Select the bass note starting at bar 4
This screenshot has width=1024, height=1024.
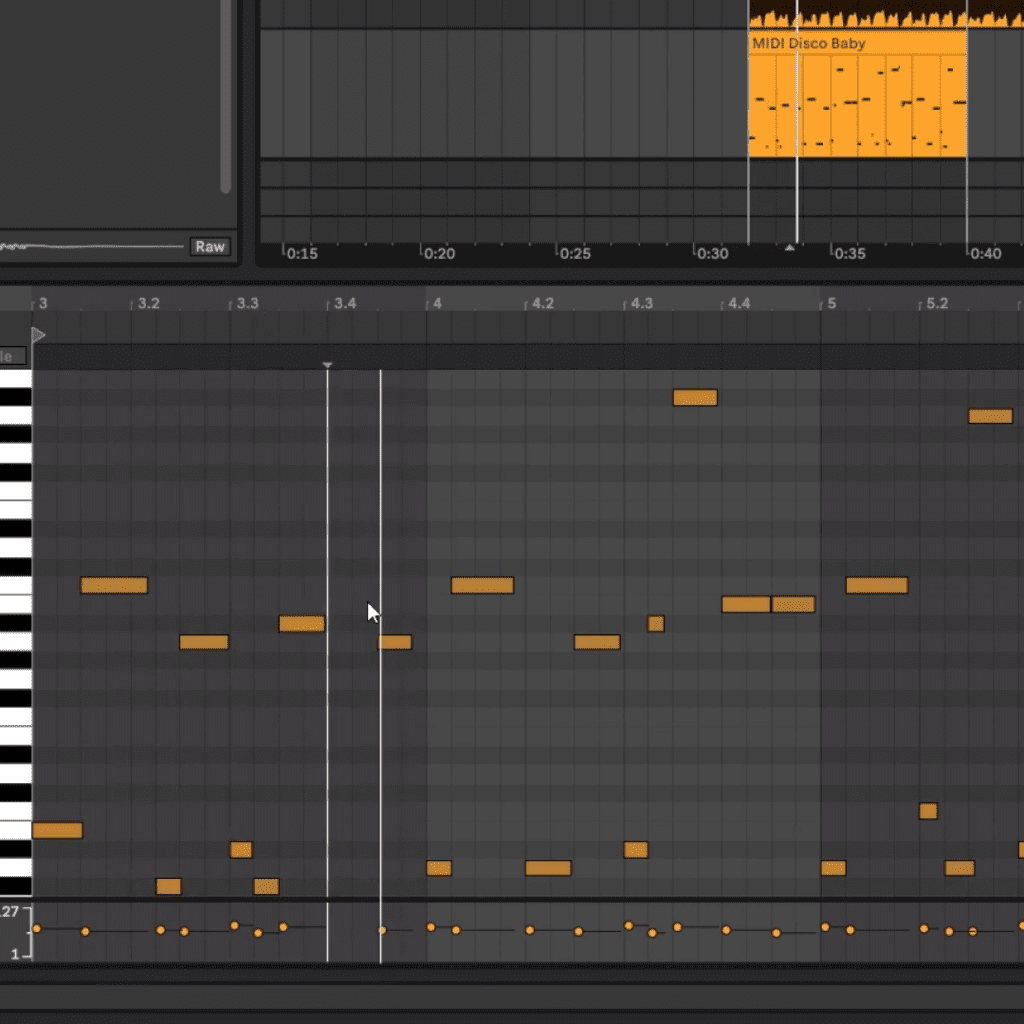click(439, 868)
